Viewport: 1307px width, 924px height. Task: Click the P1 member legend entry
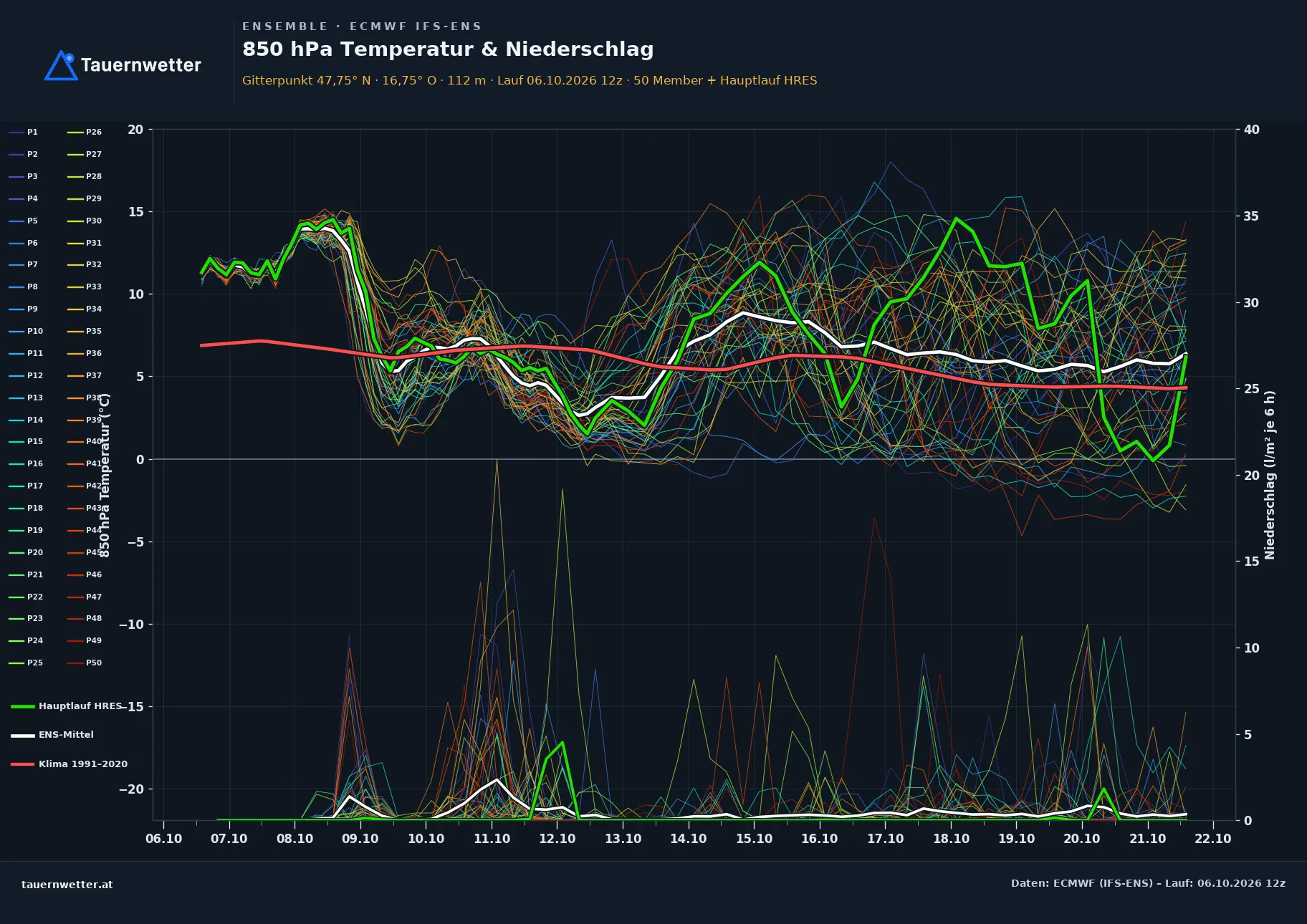click(x=23, y=132)
